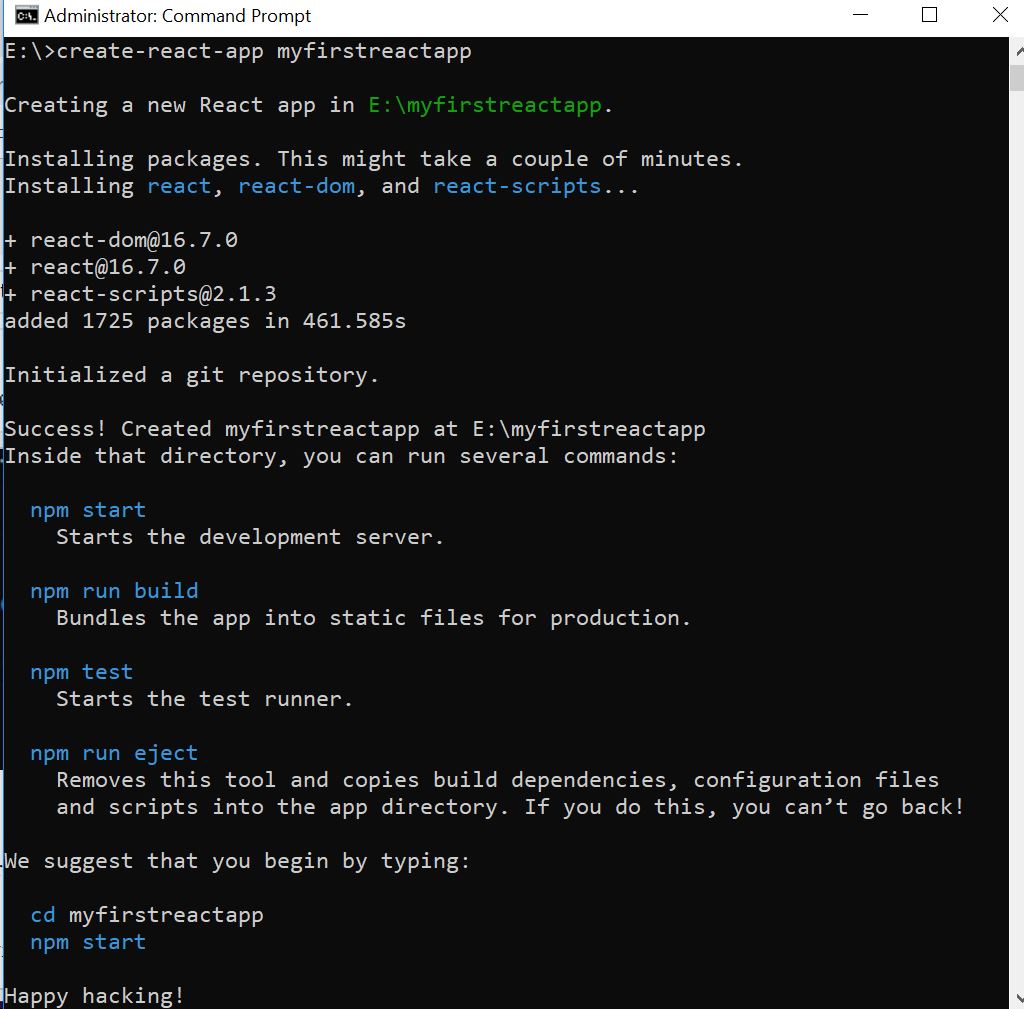Click the 'Success! Created myfirstreactapp' line

point(355,429)
